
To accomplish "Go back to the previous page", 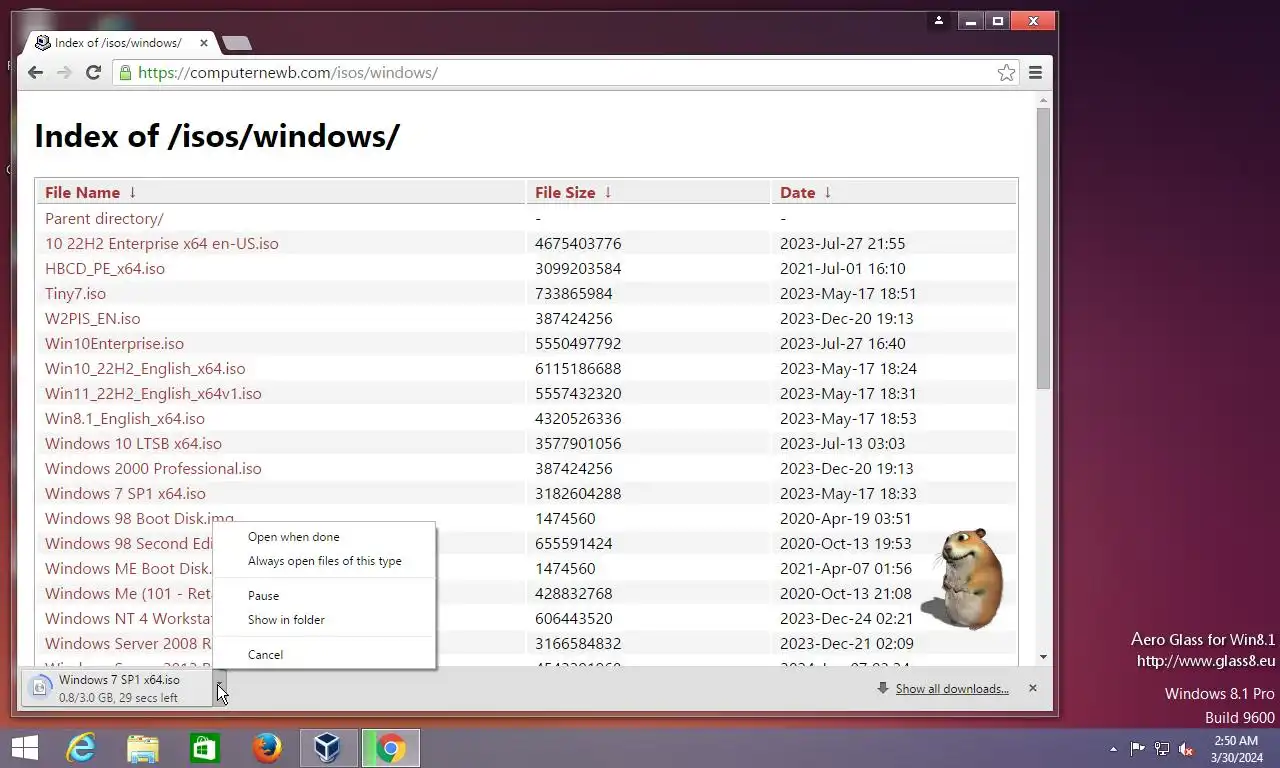I will pyautogui.click(x=35, y=72).
